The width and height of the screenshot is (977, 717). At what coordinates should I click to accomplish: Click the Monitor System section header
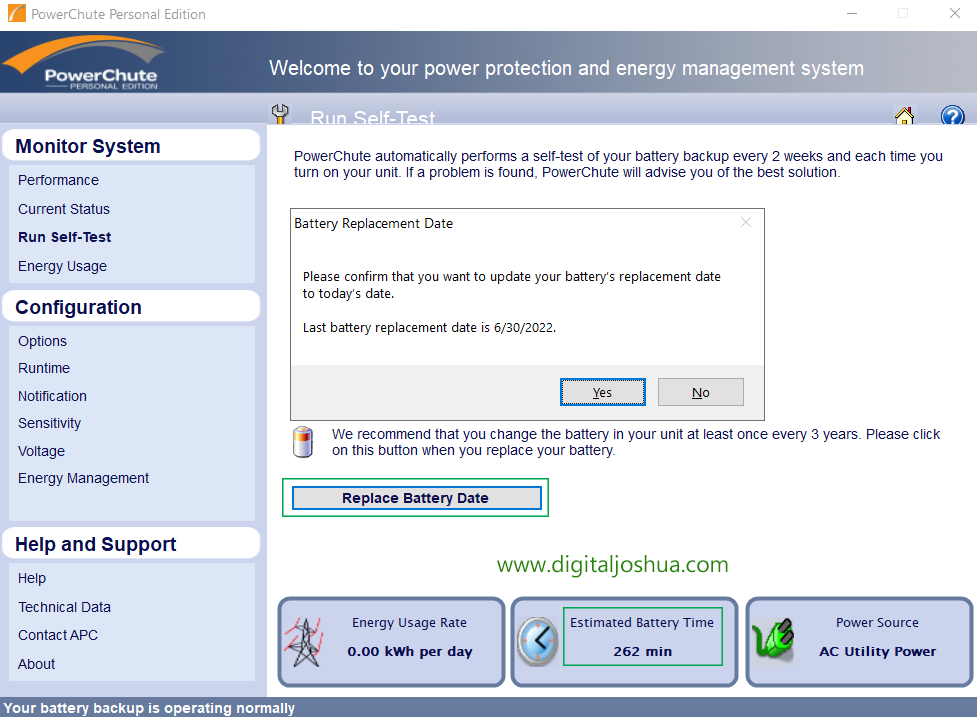131,146
